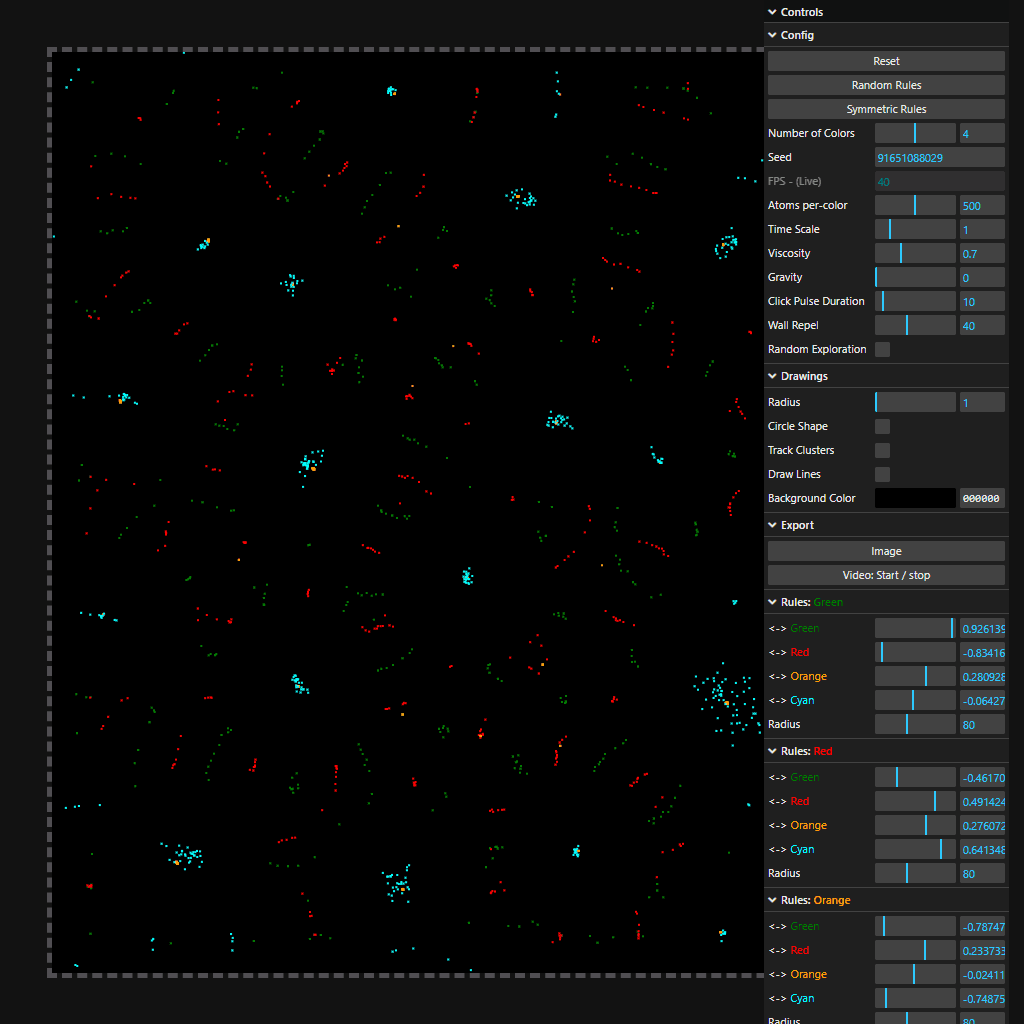Enable the Draw Lines checkbox
1024x1024 pixels.
(882, 475)
